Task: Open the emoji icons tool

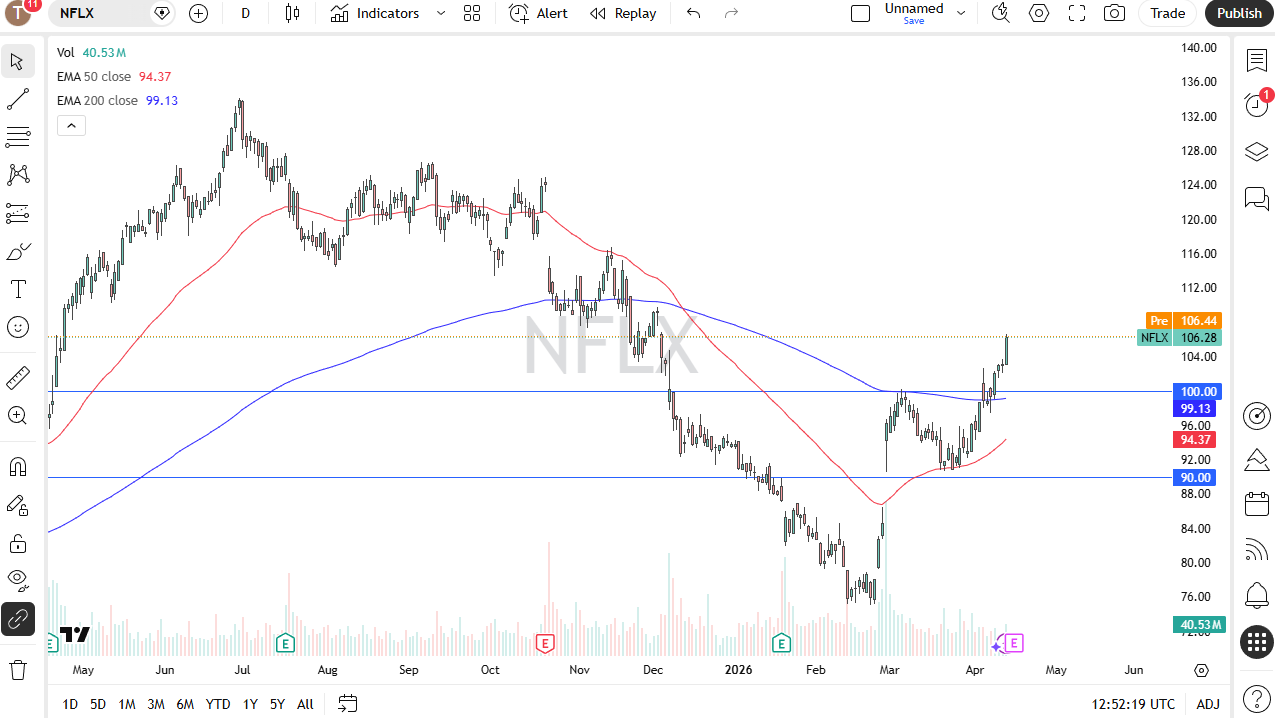Action: tap(17, 327)
